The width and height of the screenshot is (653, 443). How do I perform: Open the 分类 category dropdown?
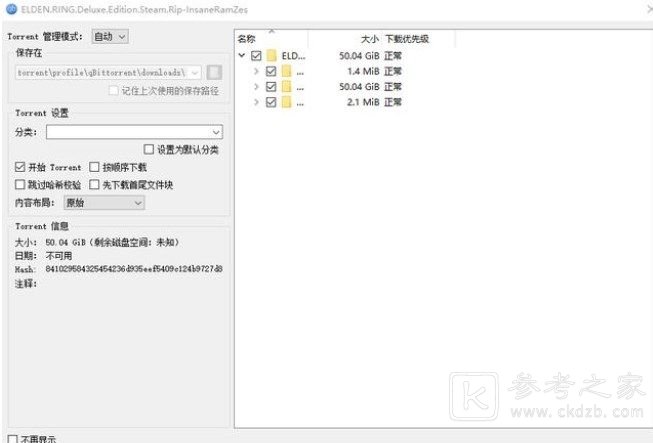pyautogui.click(x=135, y=132)
